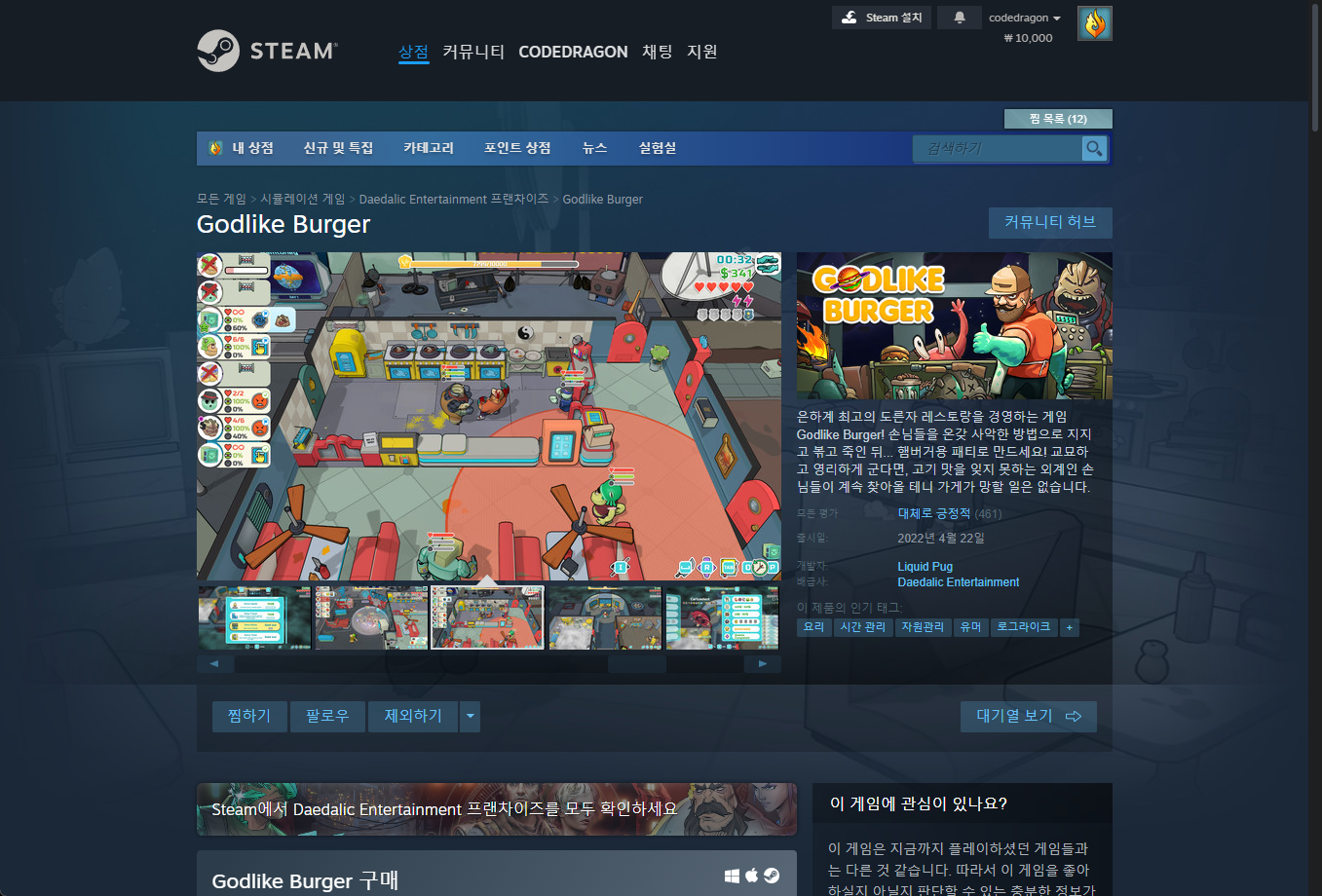Select the fourth screenshot thumbnail
Viewport: 1322px width, 896px height.
[605, 617]
